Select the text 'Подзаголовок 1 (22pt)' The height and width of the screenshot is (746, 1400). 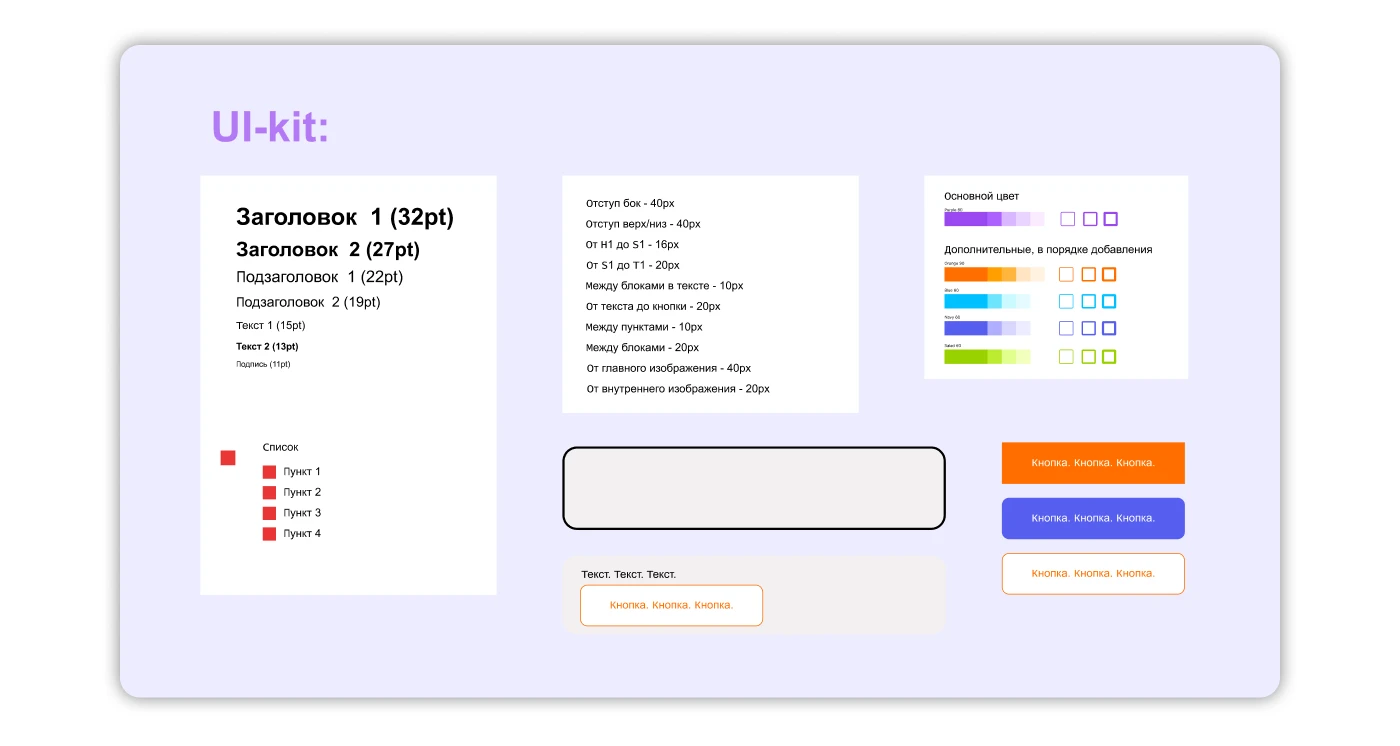[320, 277]
